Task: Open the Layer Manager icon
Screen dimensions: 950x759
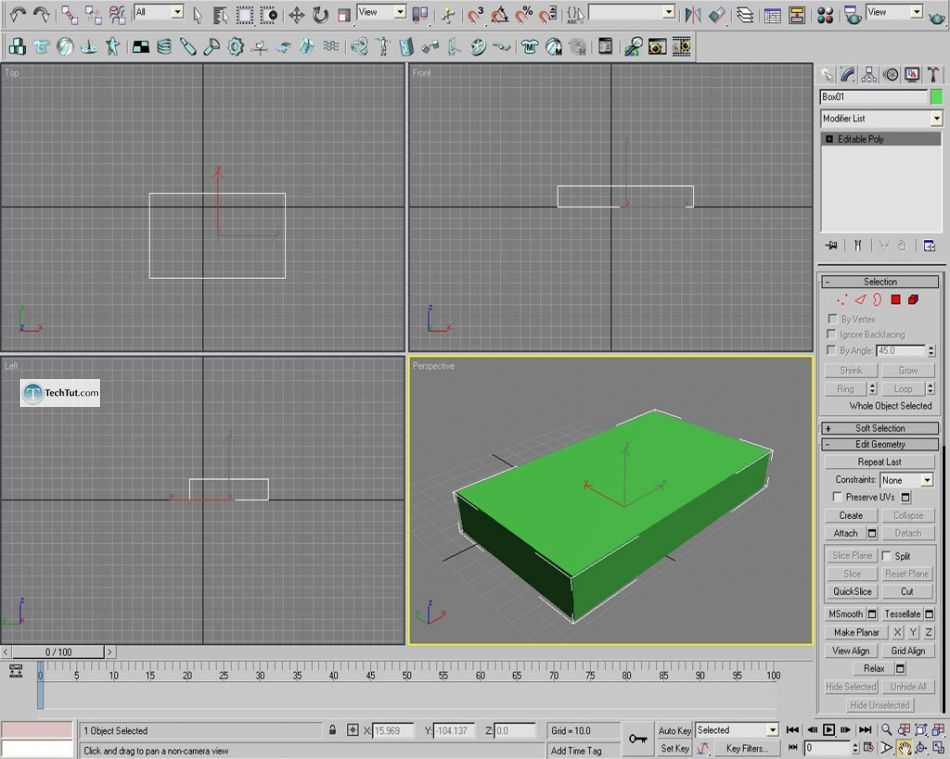Action: pos(745,15)
